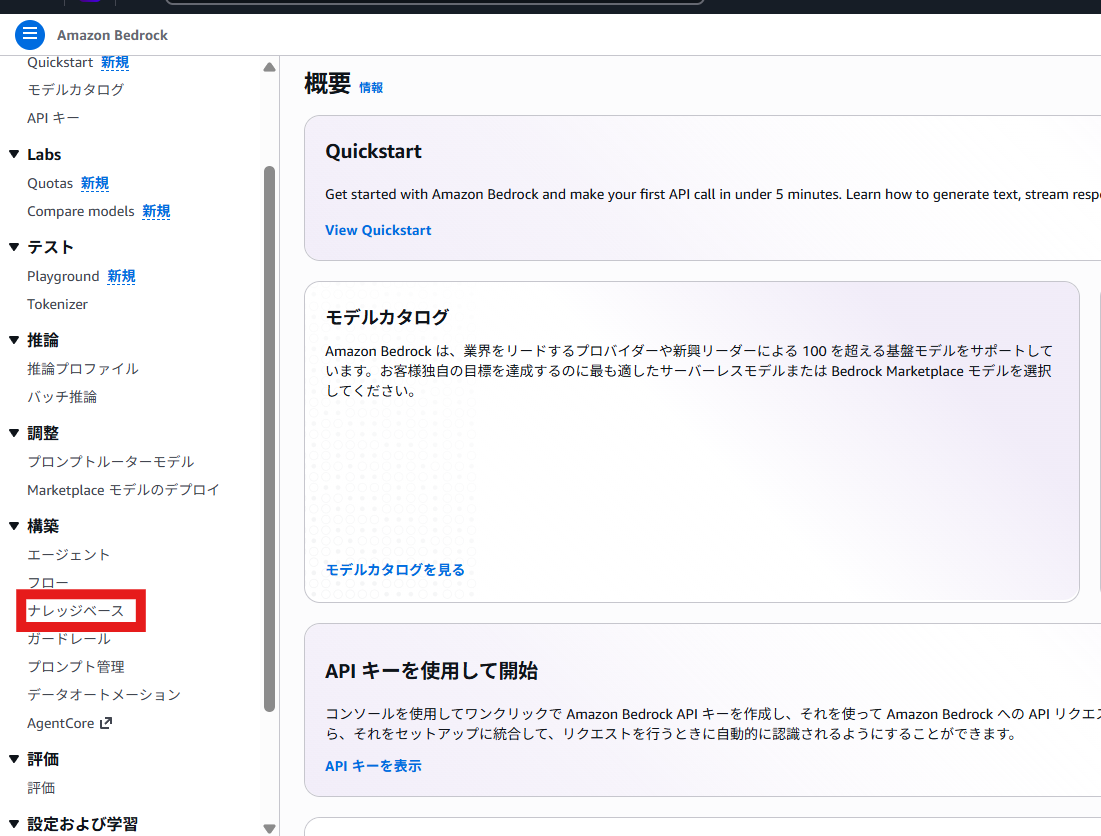Open the AgentCore sidebar link
Image resolution: width=1101 pixels, height=836 pixels.
click(x=60, y=723)
